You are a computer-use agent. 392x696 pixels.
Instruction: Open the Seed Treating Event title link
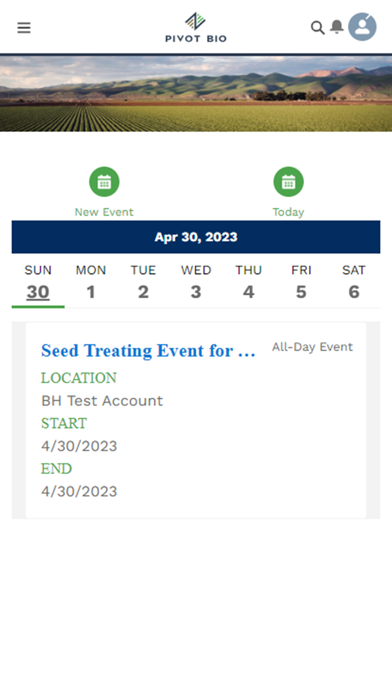[x=148, y=351]
